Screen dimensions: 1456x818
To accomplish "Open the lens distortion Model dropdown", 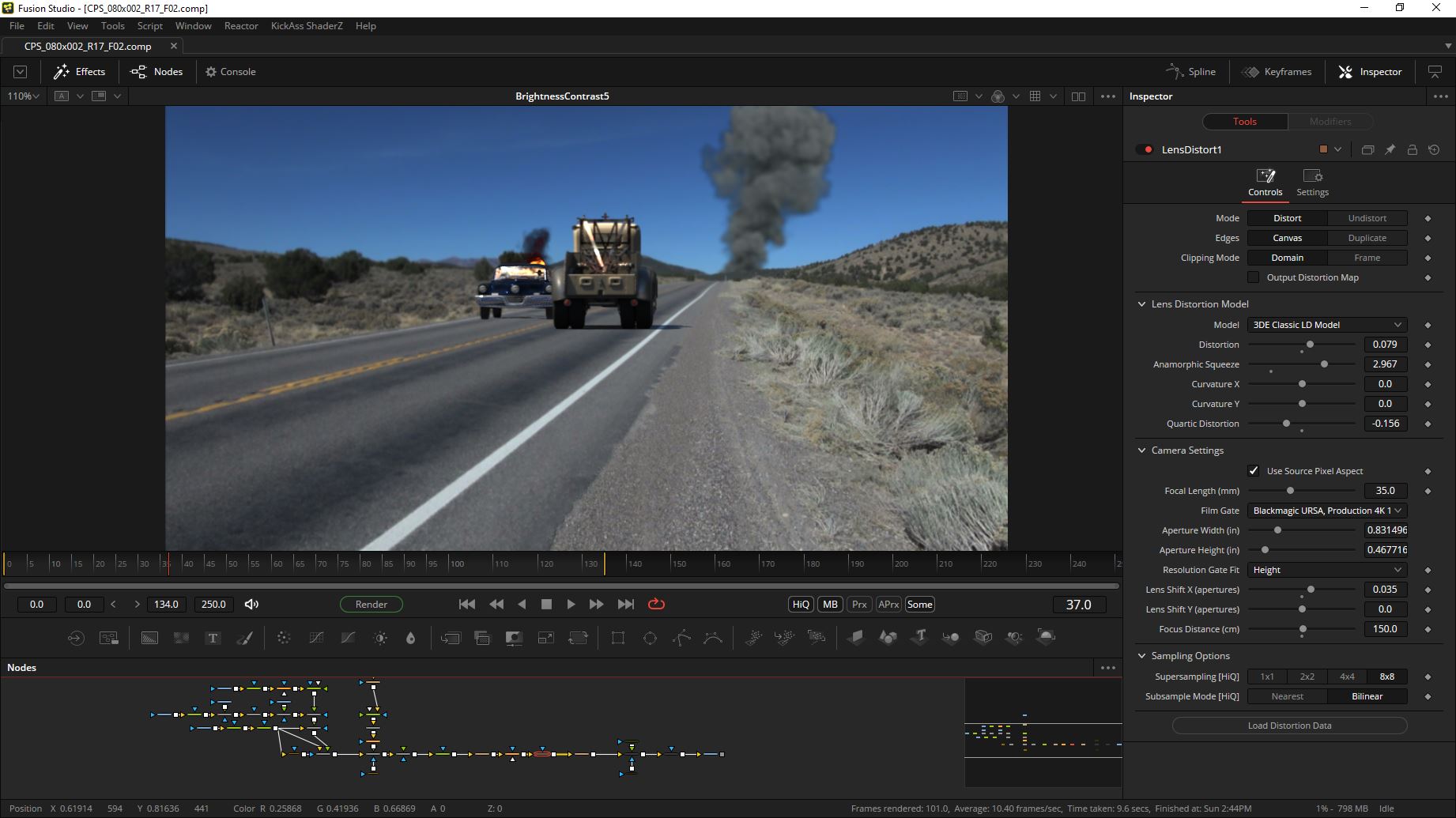I will coord(1326,325).
